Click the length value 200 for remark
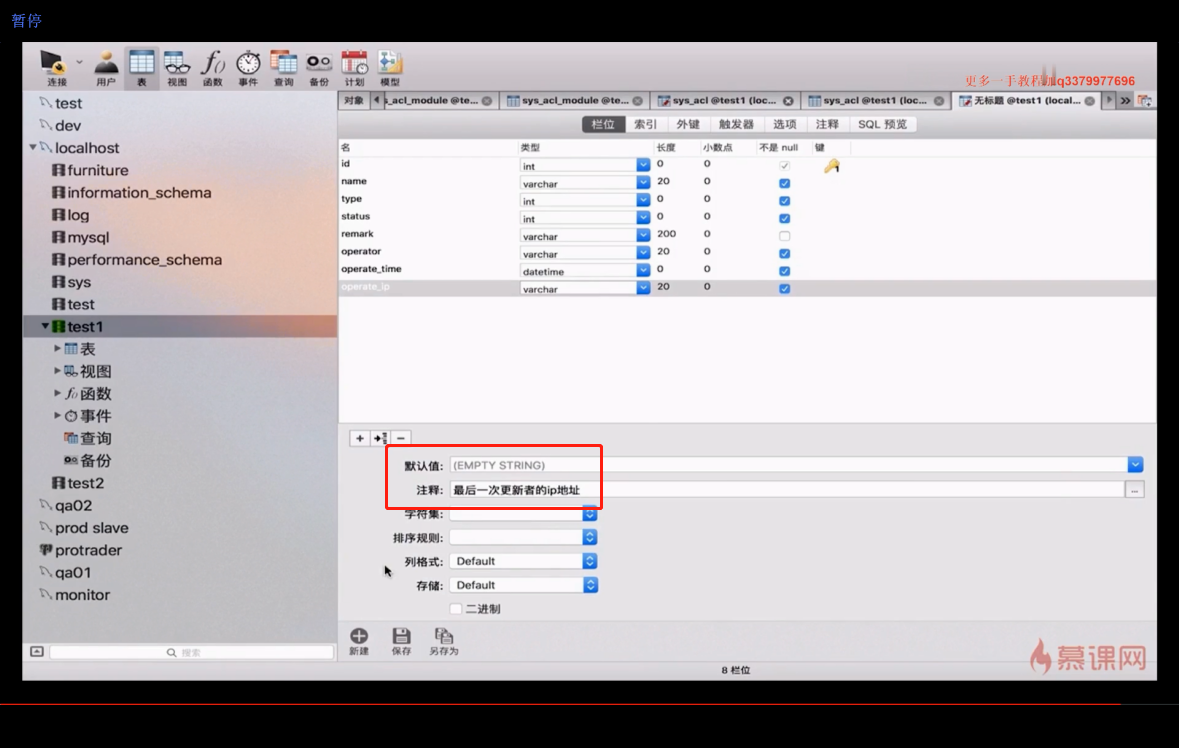The height and width of the screenshot is (748, 1179). [x=666, y=234]
